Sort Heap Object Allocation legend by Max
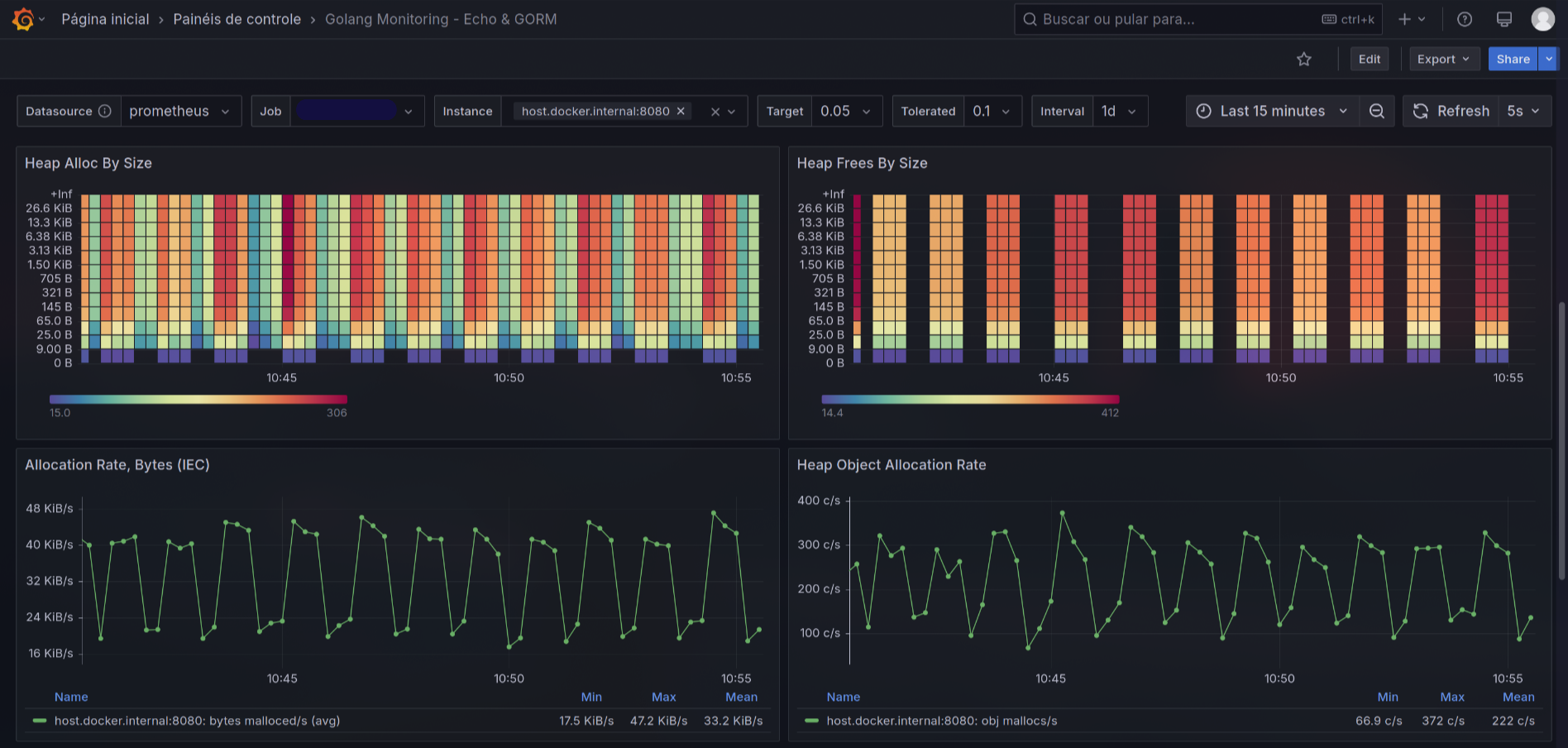Image resolution: width=1568 pixels, height=748 pixels. point(1452,697)
